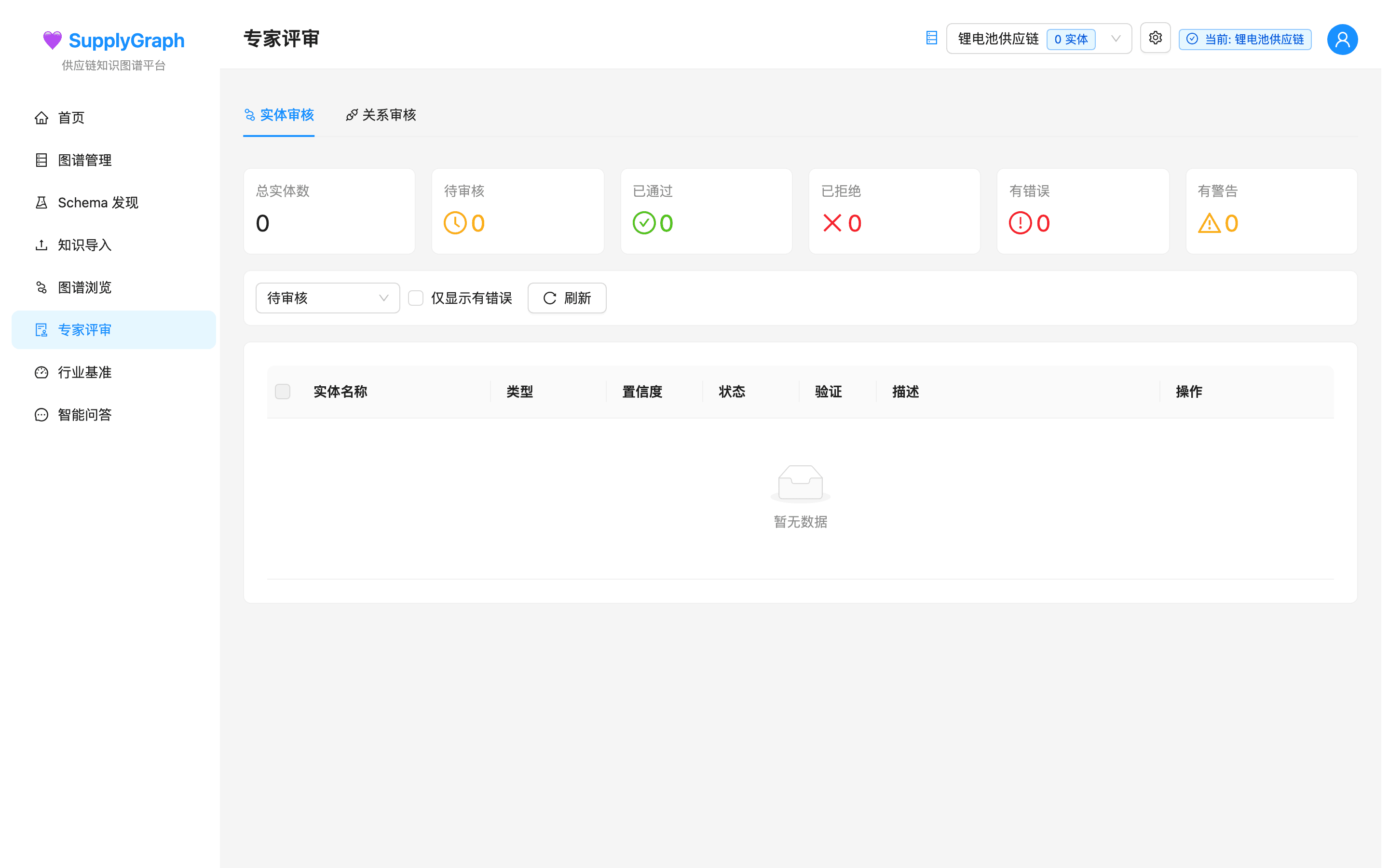Image resolution: width=1389 pixels, height=868 pixels.
Task: Click the list icon beside the graph selector
Action: [x=932, y=38]
